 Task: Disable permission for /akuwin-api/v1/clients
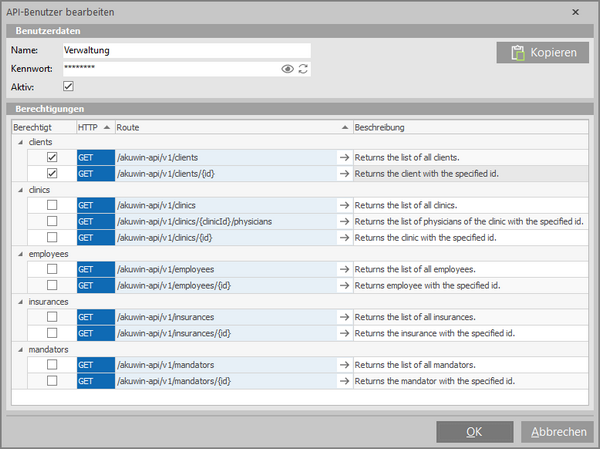pyautogui.click(x=52, y=158)
